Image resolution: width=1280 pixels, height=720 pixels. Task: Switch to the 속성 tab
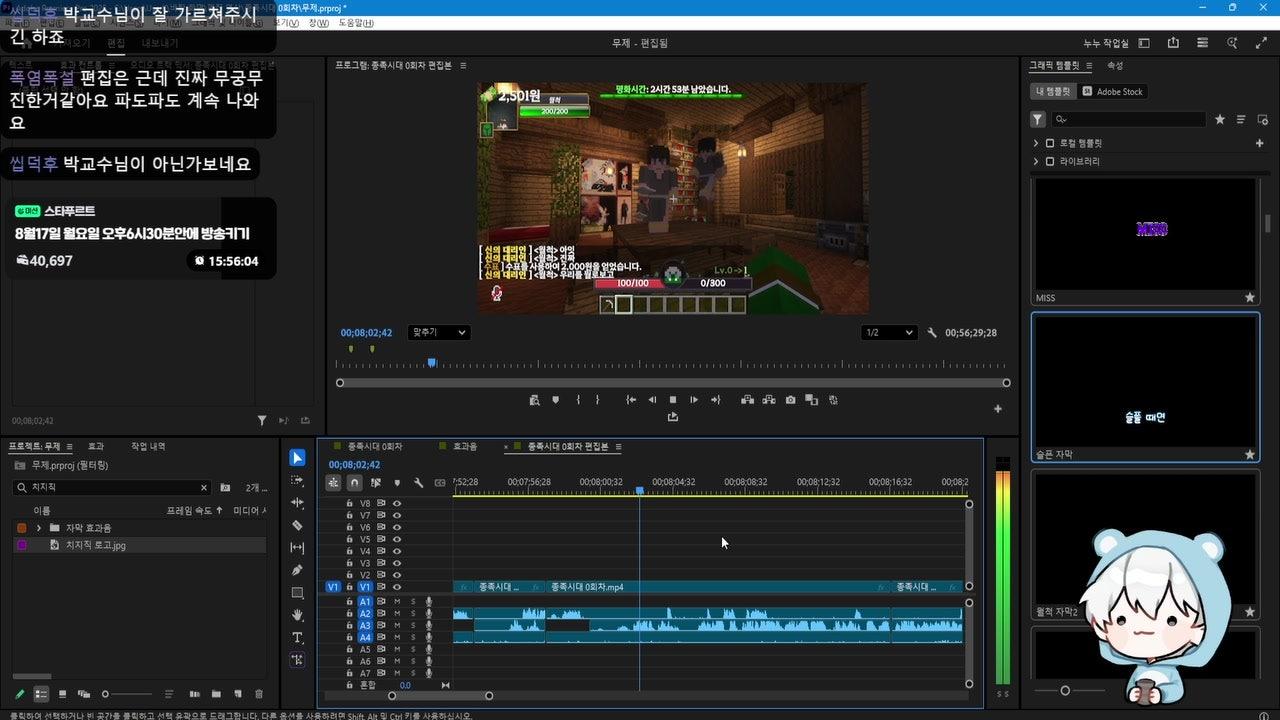[1115, 66]
